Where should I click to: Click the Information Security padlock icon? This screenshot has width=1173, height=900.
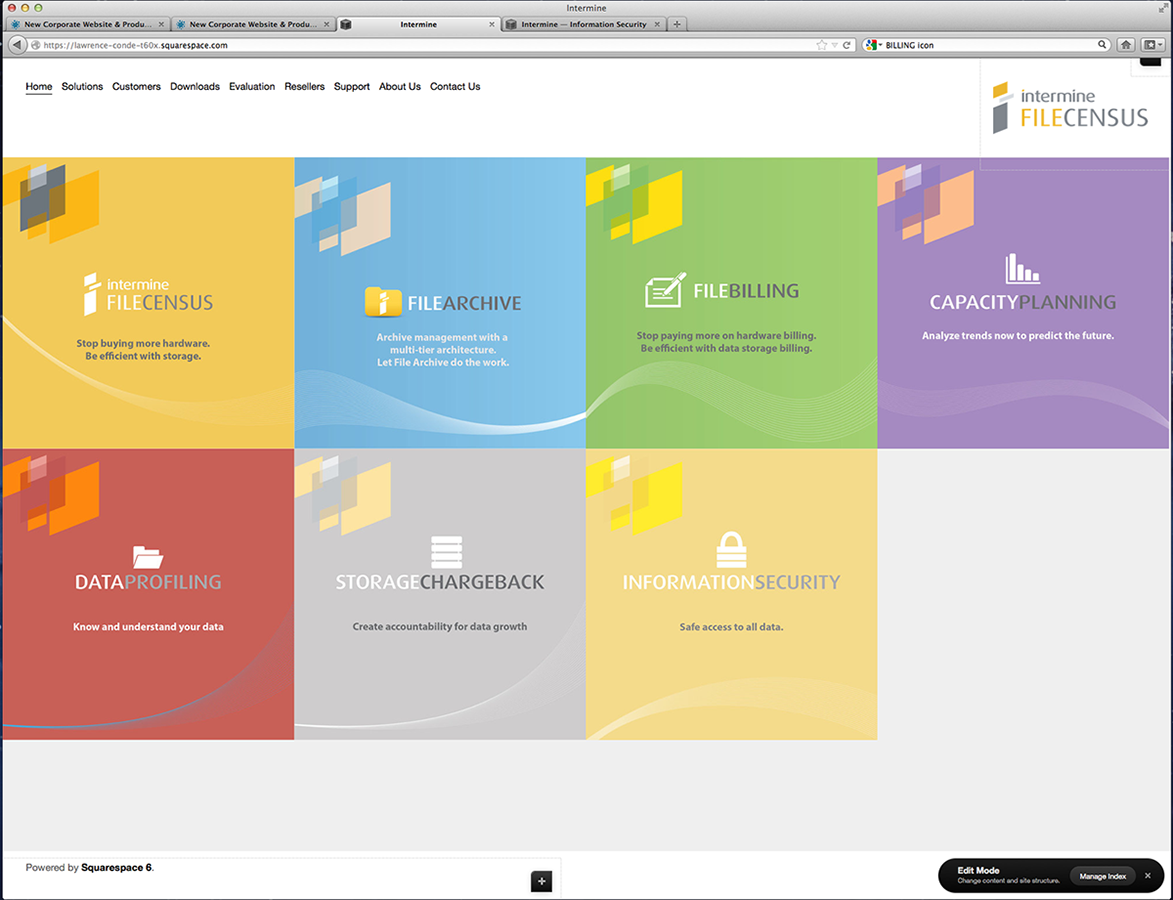tap(731, 550)
